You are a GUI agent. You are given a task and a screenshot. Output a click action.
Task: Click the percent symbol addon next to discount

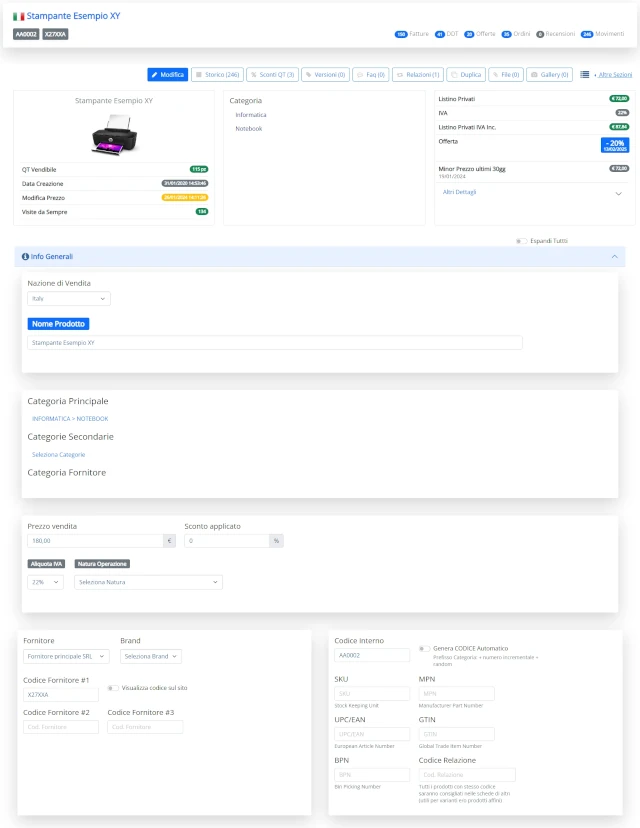pyautogui.click(x=276, y=541)
